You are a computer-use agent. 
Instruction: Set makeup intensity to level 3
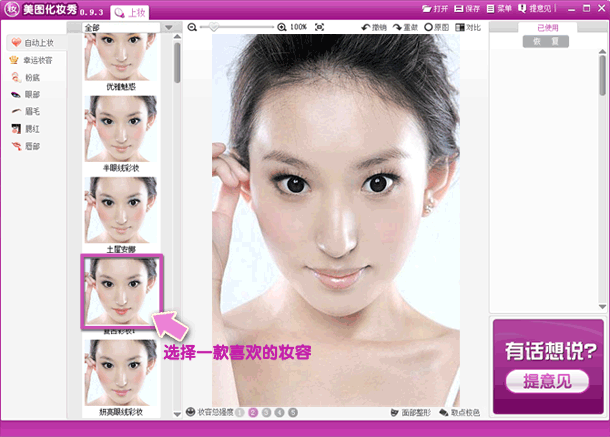(x=266, y=412)
